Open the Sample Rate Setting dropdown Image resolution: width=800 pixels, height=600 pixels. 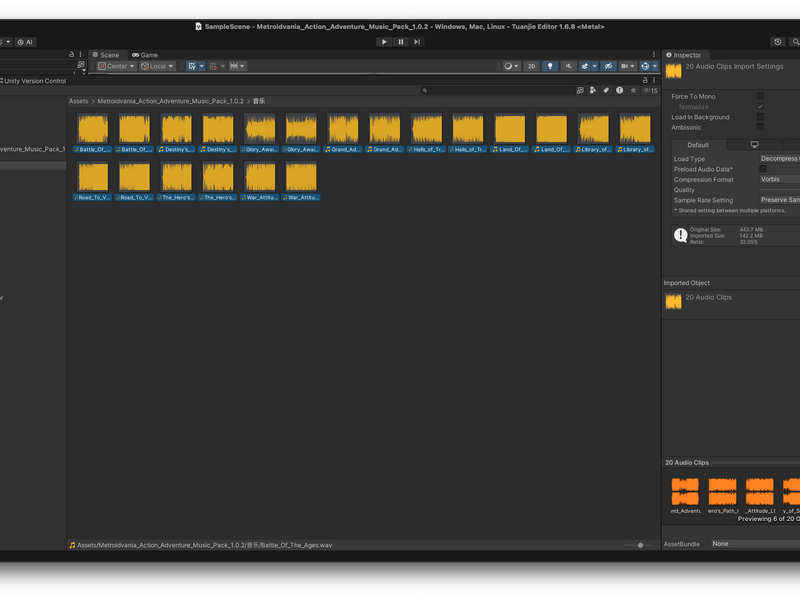pos(780,200)
